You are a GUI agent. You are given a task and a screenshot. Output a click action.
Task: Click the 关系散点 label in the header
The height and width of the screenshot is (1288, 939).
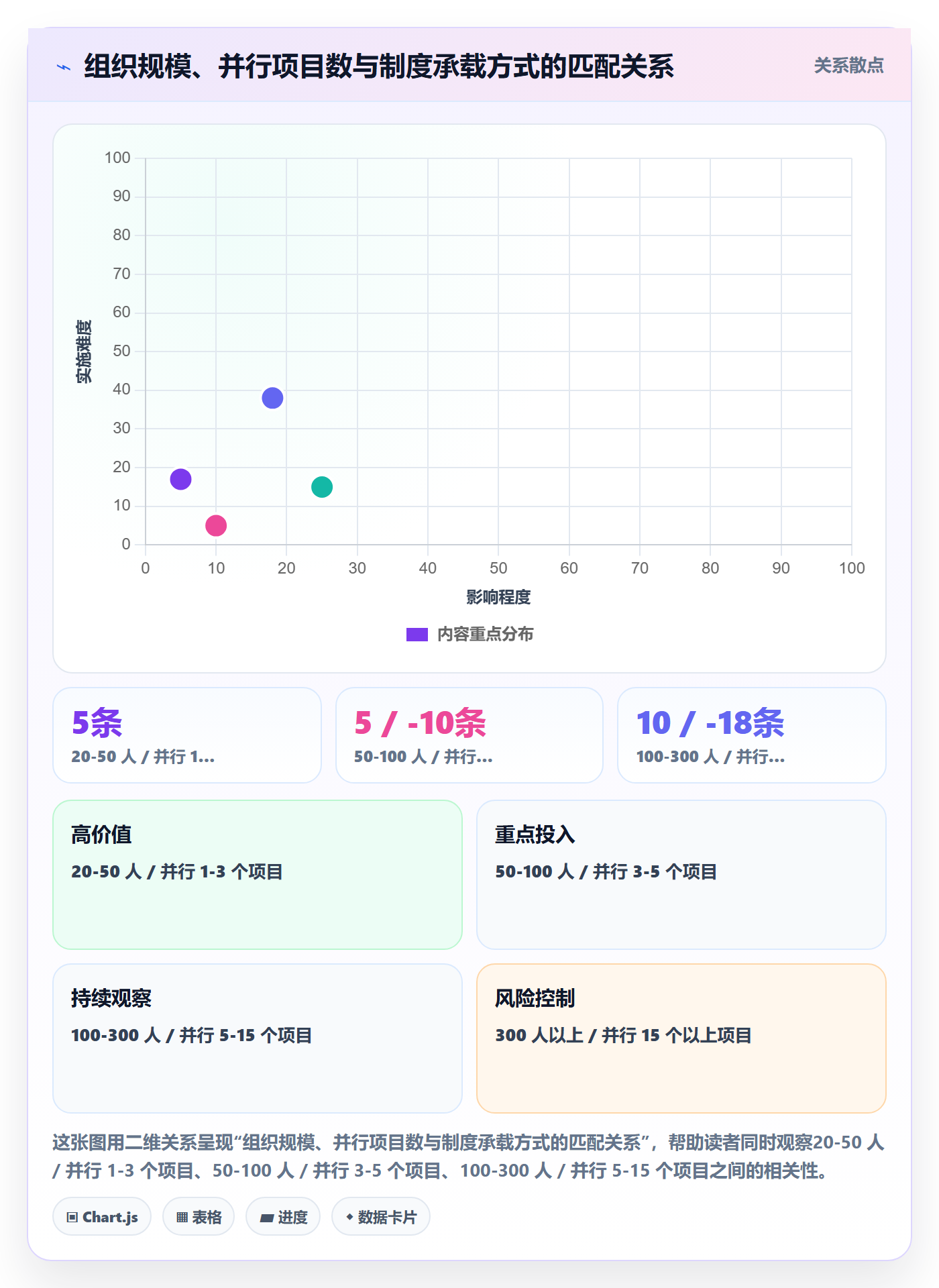point(848,66)
